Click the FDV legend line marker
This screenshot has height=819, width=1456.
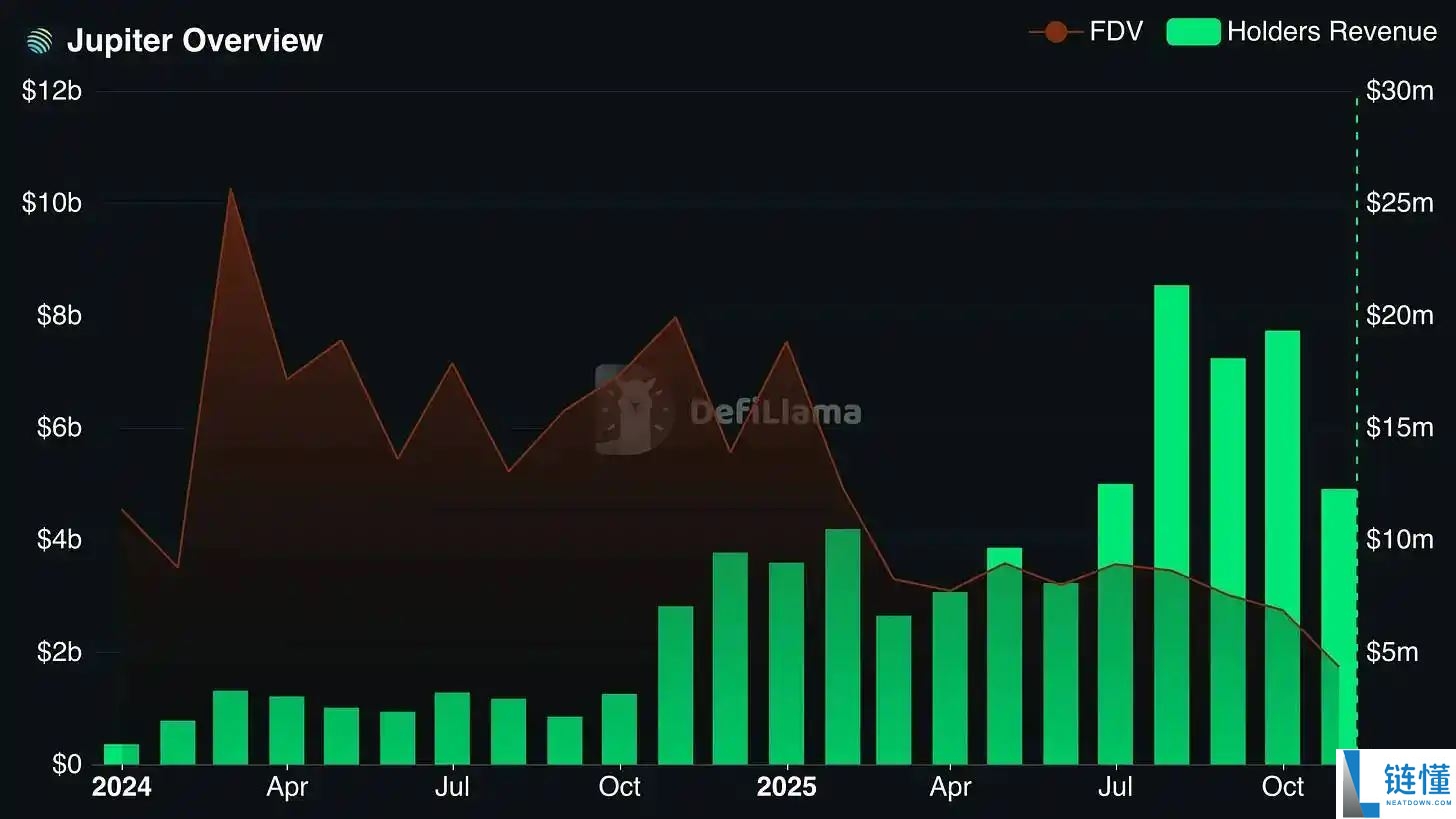1055,32
